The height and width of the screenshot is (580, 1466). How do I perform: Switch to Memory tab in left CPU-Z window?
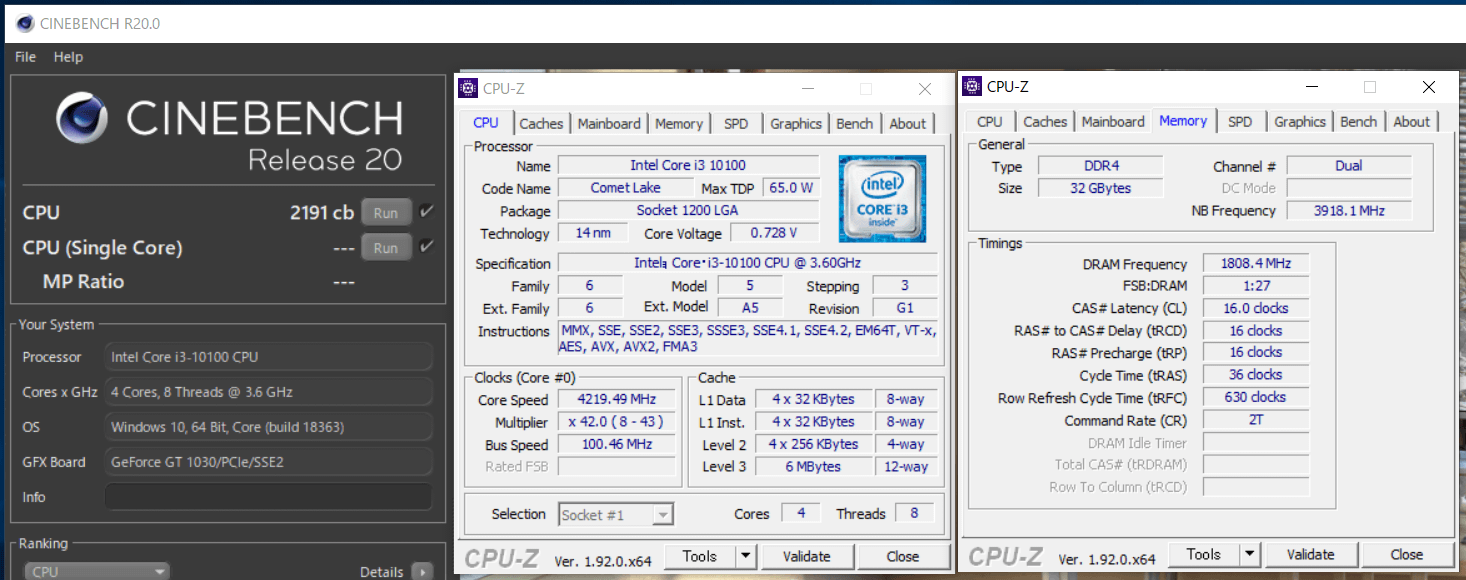pos(679,124)
